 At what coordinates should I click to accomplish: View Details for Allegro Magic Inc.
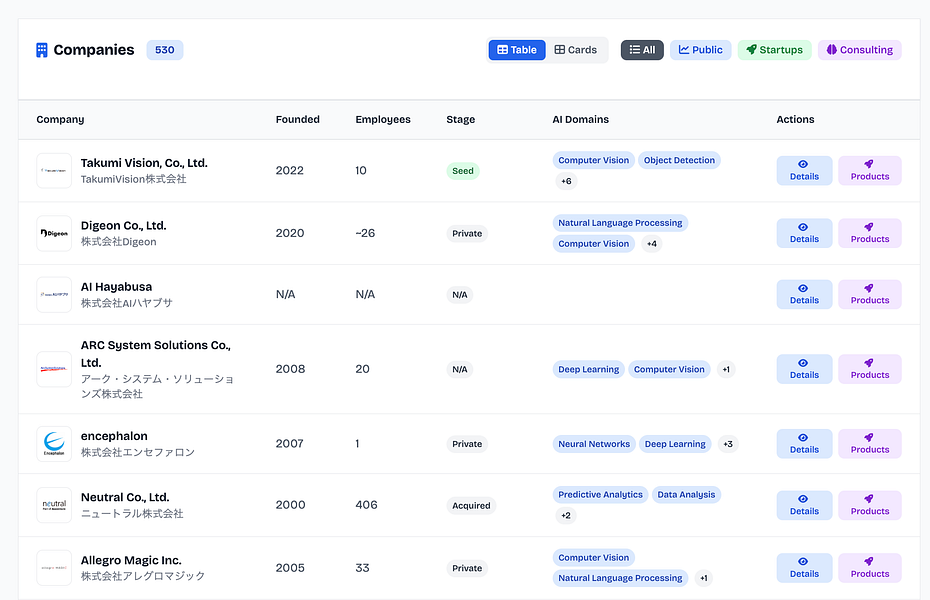click(x=804, y=568)
